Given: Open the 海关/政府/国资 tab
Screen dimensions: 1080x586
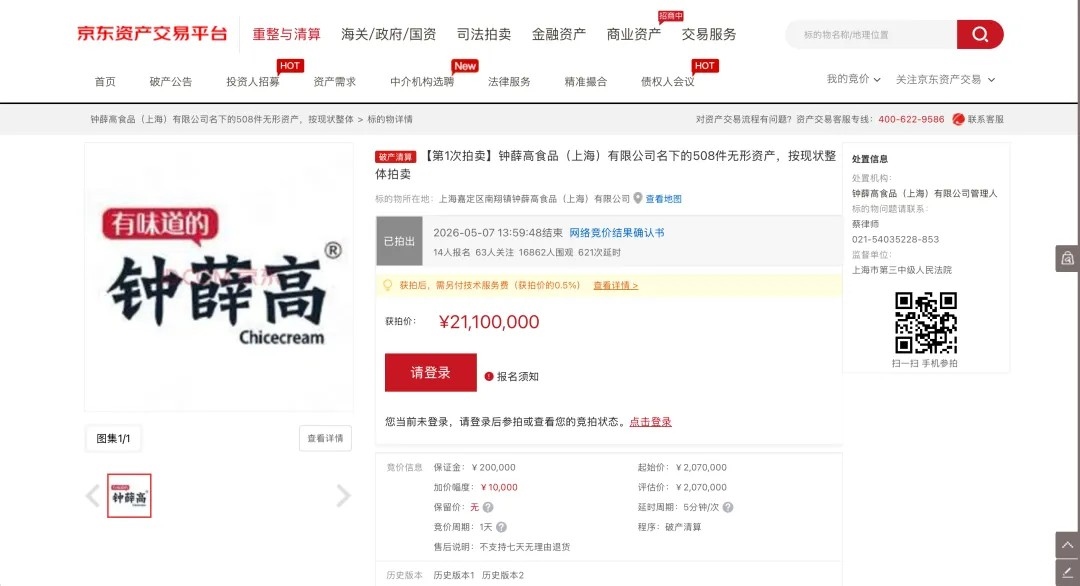Looking at the screenshot, I should [388, 34].
